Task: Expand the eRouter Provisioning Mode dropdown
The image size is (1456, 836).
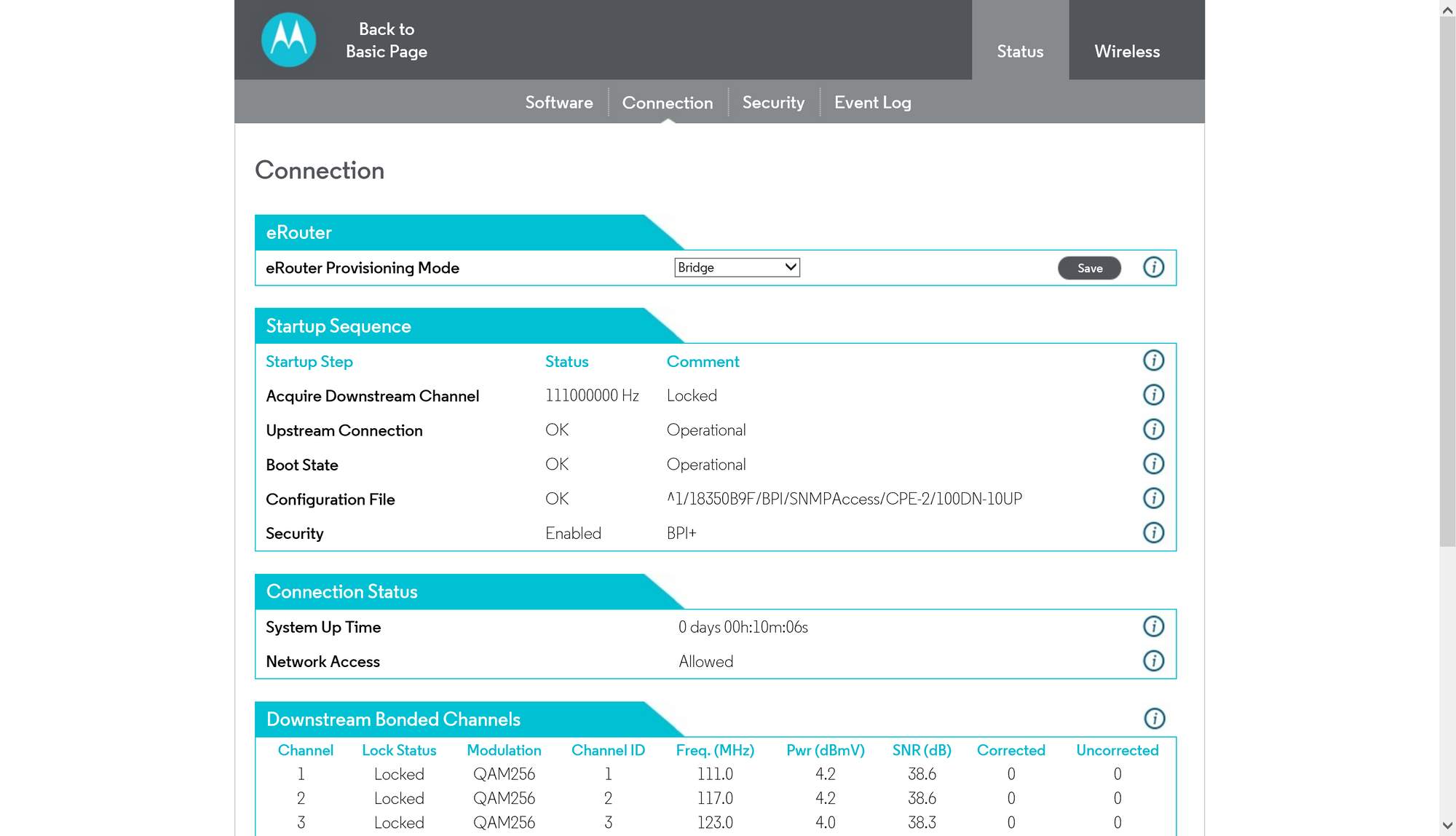Action: pyautogui.click(x=737, y=267)
